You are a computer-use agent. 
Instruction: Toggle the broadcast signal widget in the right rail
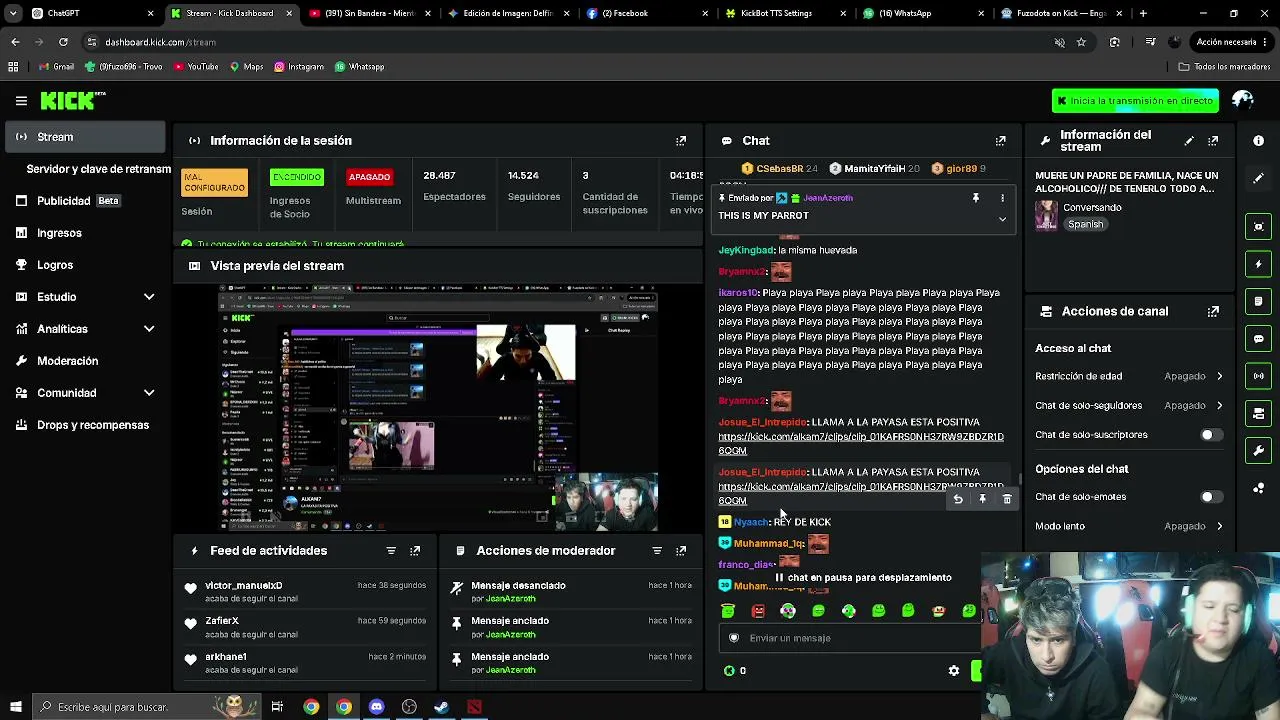(1259, 376)
